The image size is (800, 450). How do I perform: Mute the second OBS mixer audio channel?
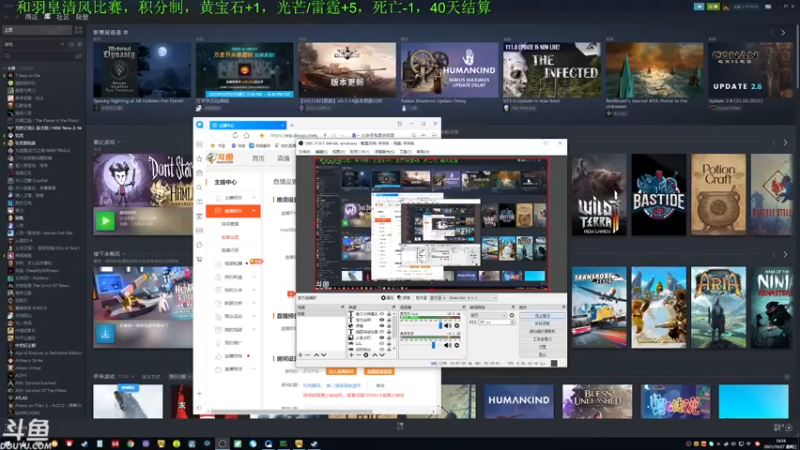[446, 345]
